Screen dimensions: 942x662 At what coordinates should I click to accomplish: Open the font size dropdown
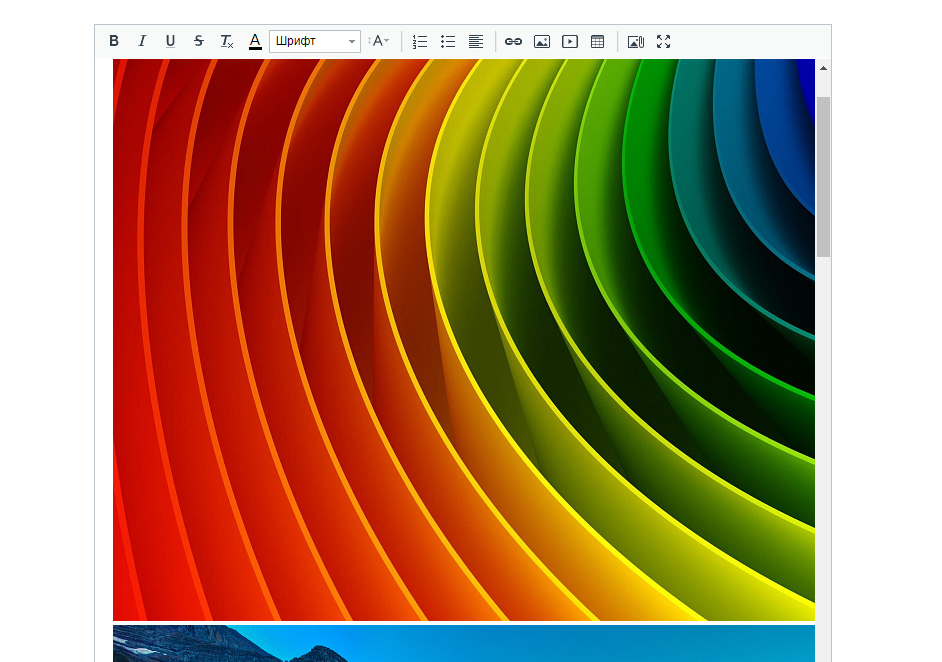click(380, 41)
